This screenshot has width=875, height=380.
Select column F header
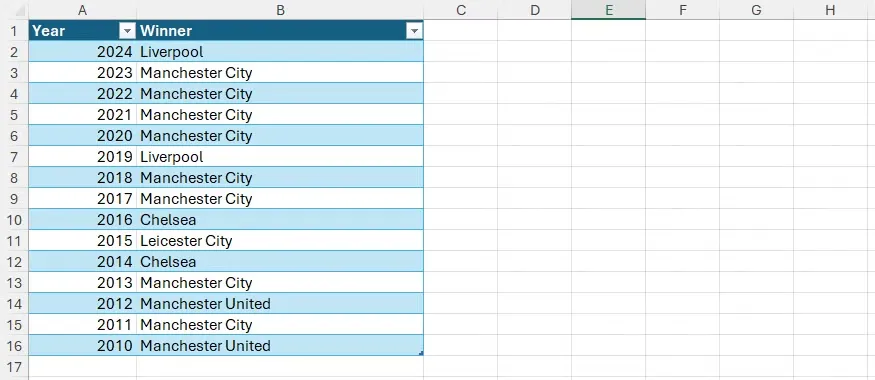point(682,10)
